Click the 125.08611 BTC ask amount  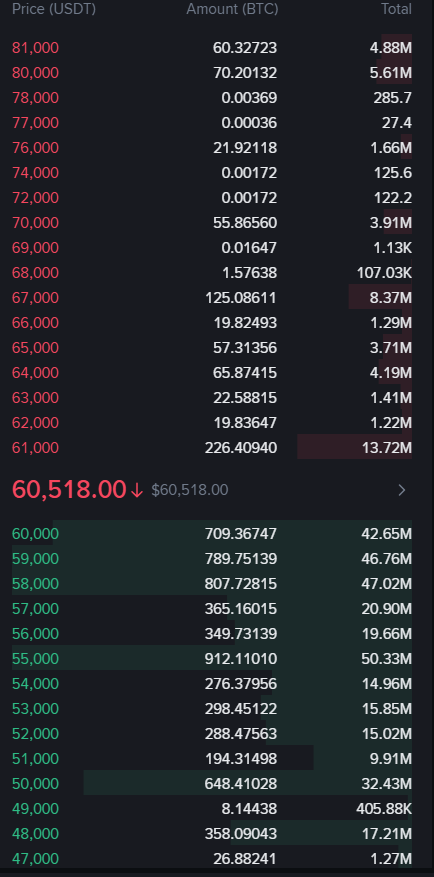[x=241, y=298]
